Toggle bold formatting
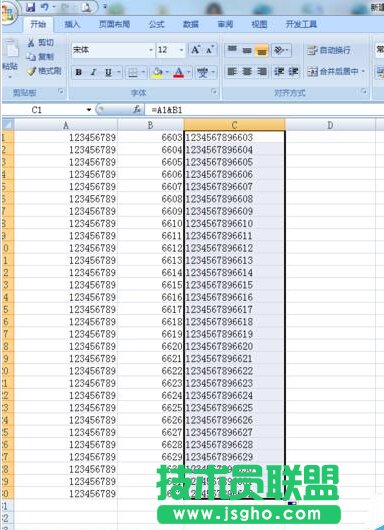 pos(79,72)
